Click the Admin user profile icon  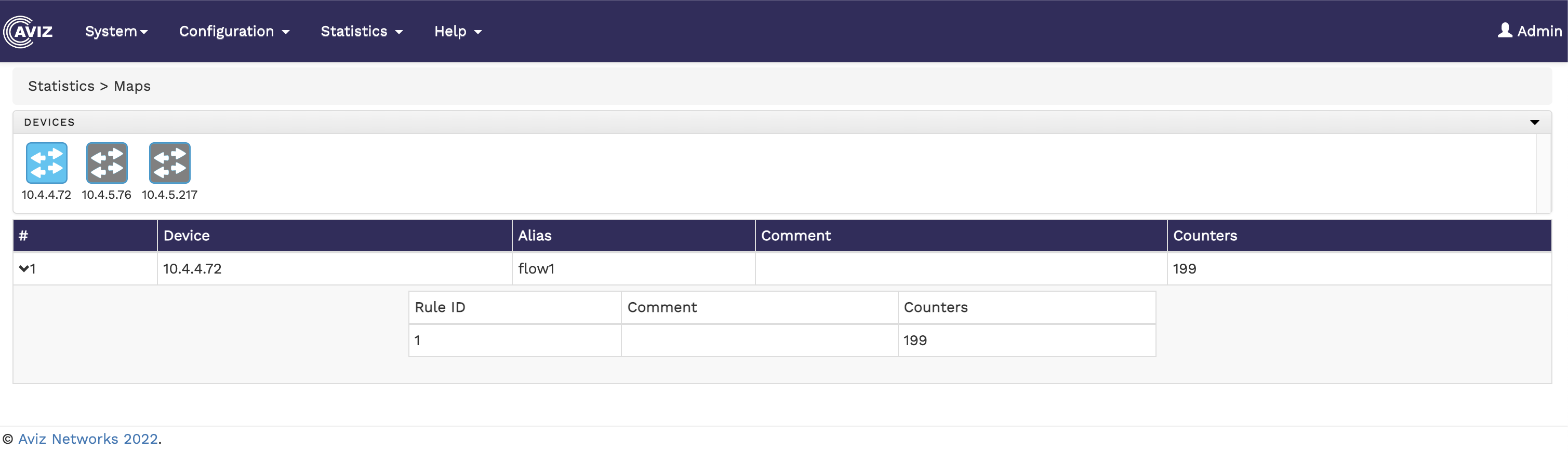point(1505,31)
